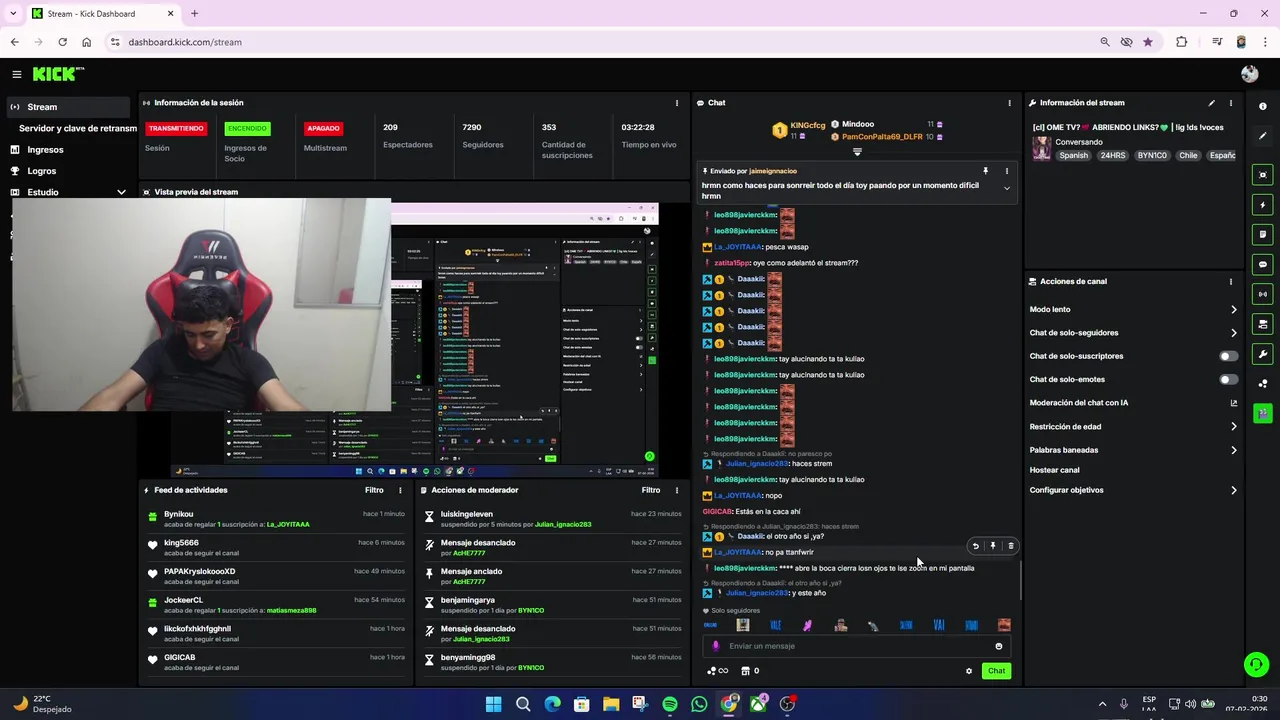The height and width of the screenshot is (720, 1280).
Task: Open three-dot menu of the Chat panel
Action: coord(1009,103)
